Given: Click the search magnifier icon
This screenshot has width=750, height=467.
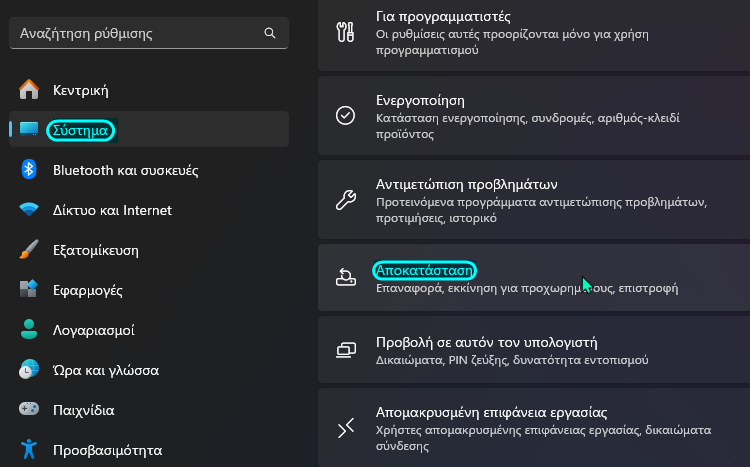Looking at the screenshot, I should (x=270, y=33).
